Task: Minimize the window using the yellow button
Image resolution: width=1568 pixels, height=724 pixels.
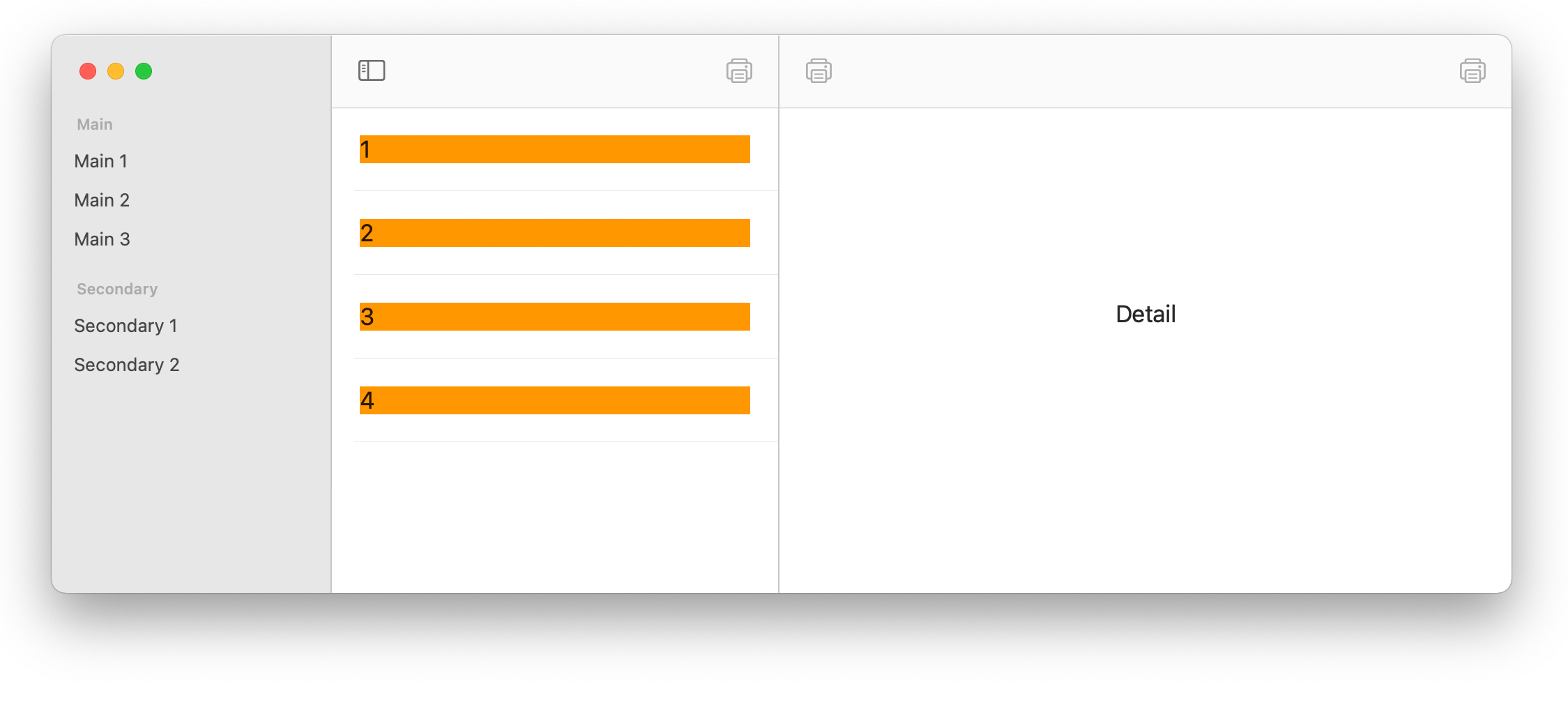Action: pos(116,71)
